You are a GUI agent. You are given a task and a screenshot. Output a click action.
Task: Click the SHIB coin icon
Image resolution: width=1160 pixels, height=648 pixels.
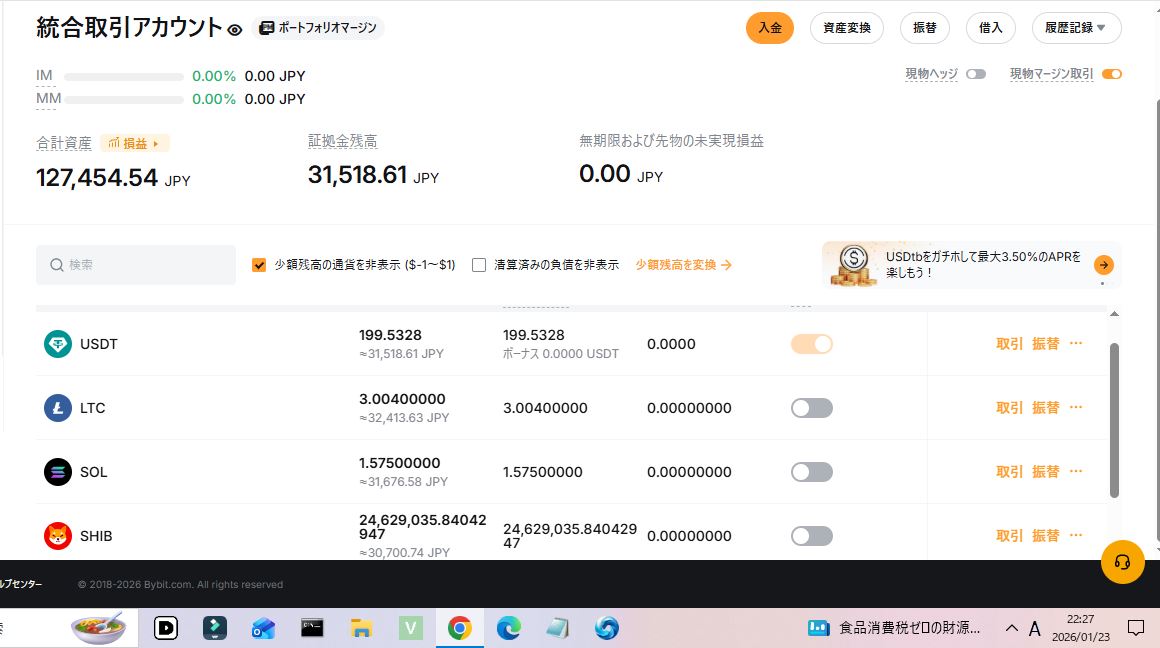point(58,536)
